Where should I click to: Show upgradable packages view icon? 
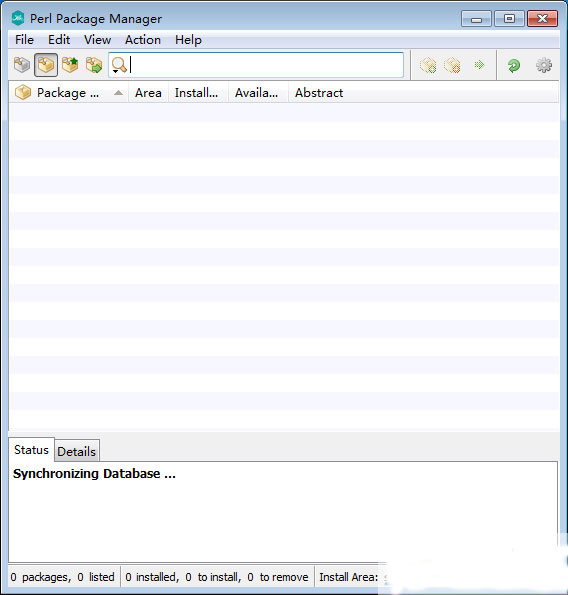[70, 65]
